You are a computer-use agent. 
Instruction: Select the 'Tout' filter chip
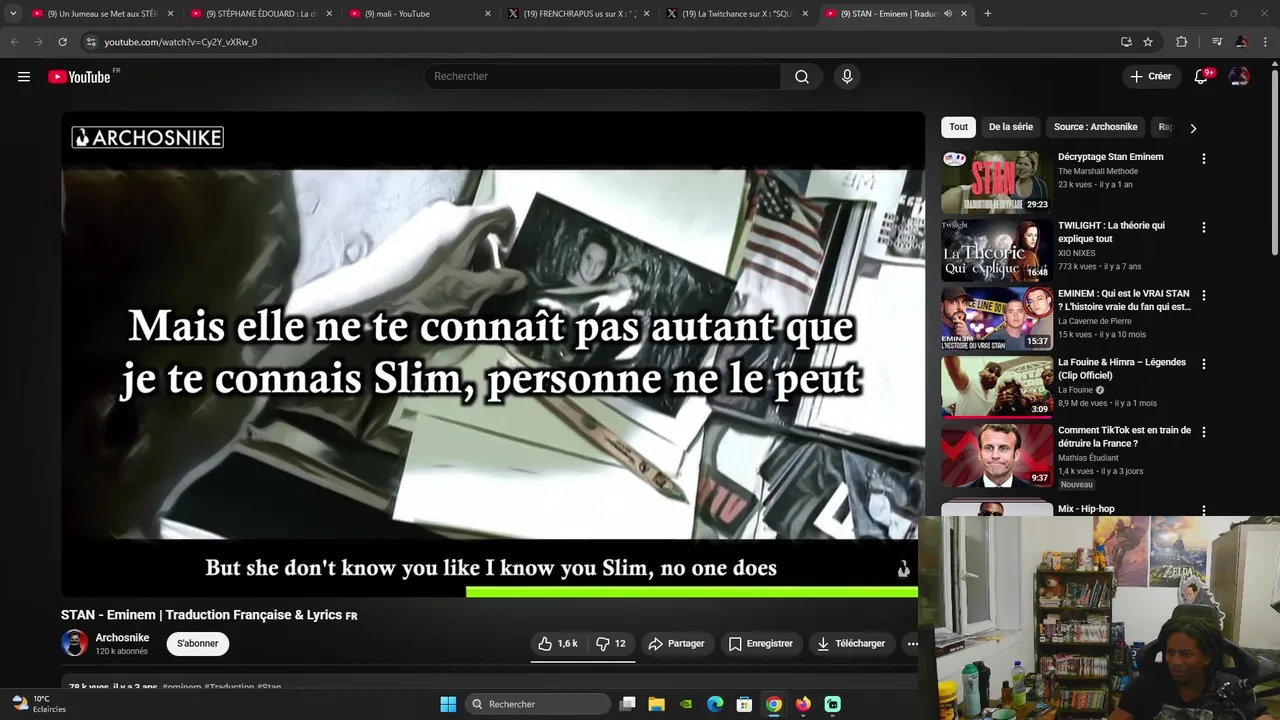pyautogui.click(x=958, y=127)
